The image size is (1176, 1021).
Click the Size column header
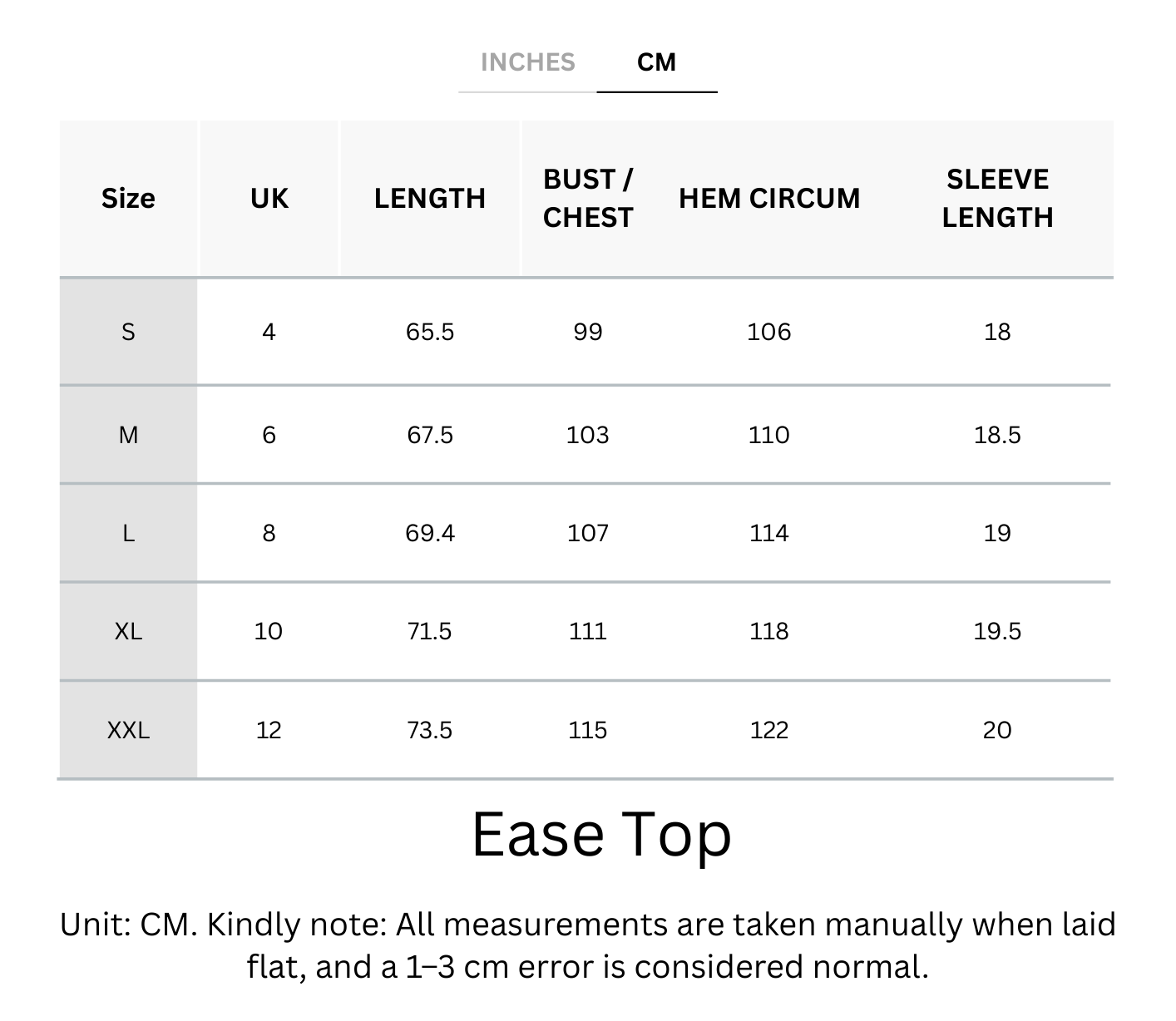[x=128, y=199]
